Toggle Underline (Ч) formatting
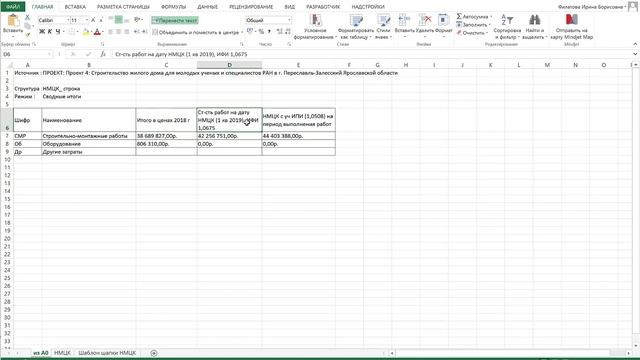 click(x=58, y=32)
